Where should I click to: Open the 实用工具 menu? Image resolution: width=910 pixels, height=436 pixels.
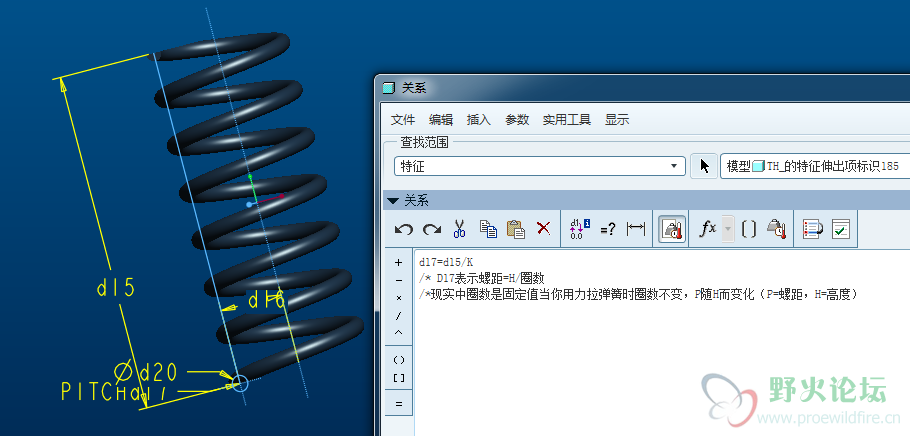click(567, 120)
